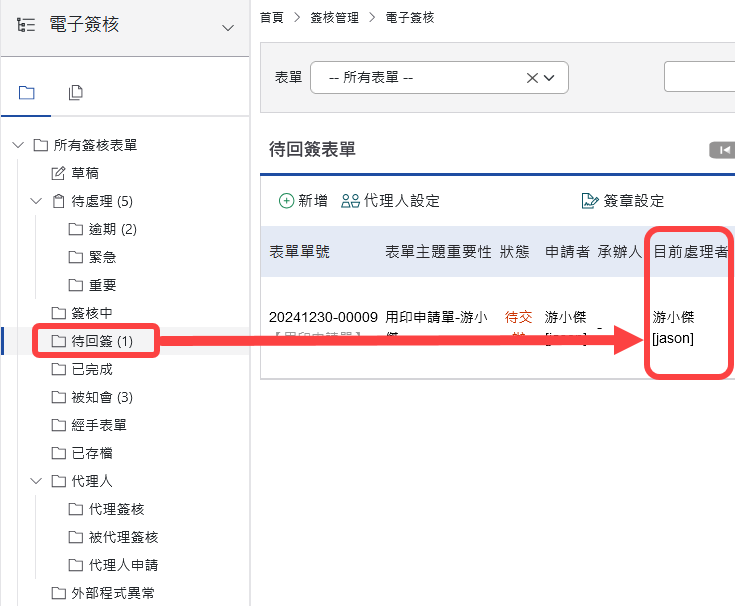
Task: Switch to the folder view tab
Action: click(x=26, y=93)
